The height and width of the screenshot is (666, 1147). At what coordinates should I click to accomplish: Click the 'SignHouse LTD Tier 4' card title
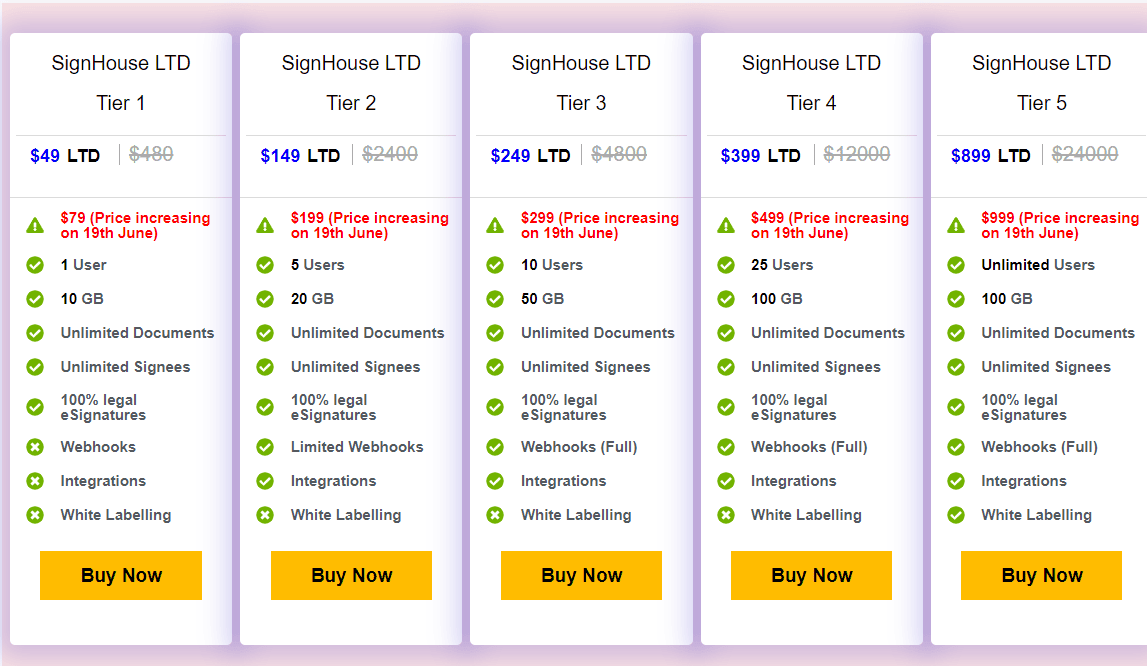pos(811,82)
